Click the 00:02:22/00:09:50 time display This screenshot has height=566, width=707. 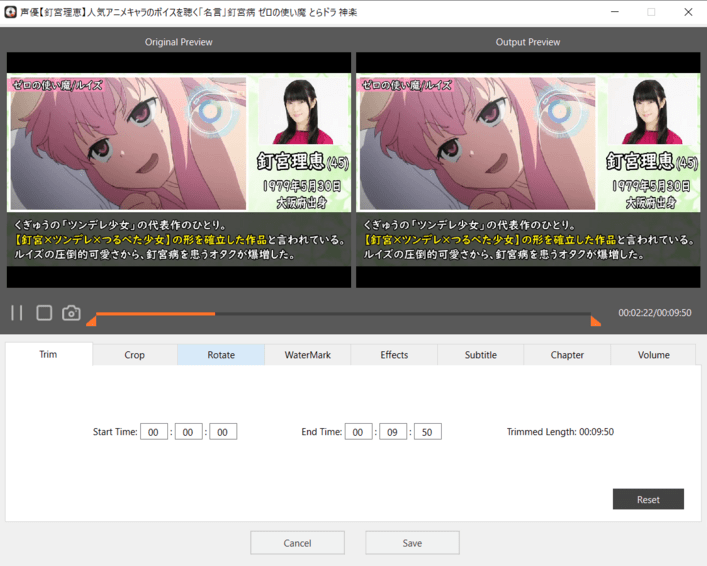[x=655, y=313]
